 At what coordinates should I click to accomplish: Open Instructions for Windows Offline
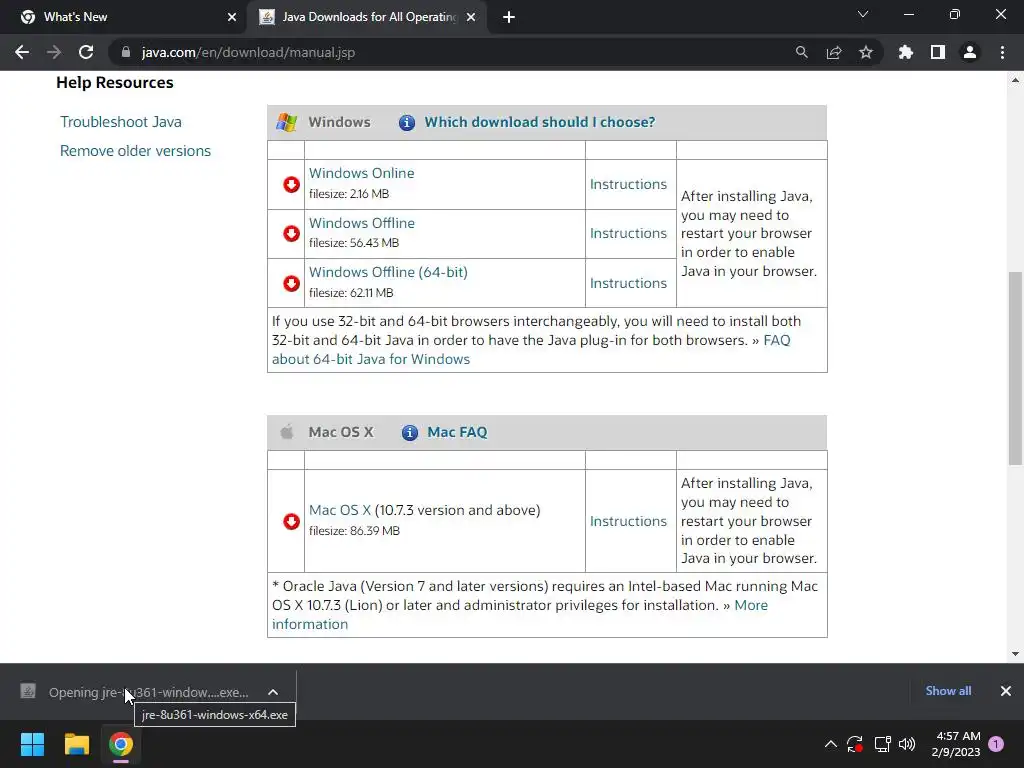pos(628,233)
